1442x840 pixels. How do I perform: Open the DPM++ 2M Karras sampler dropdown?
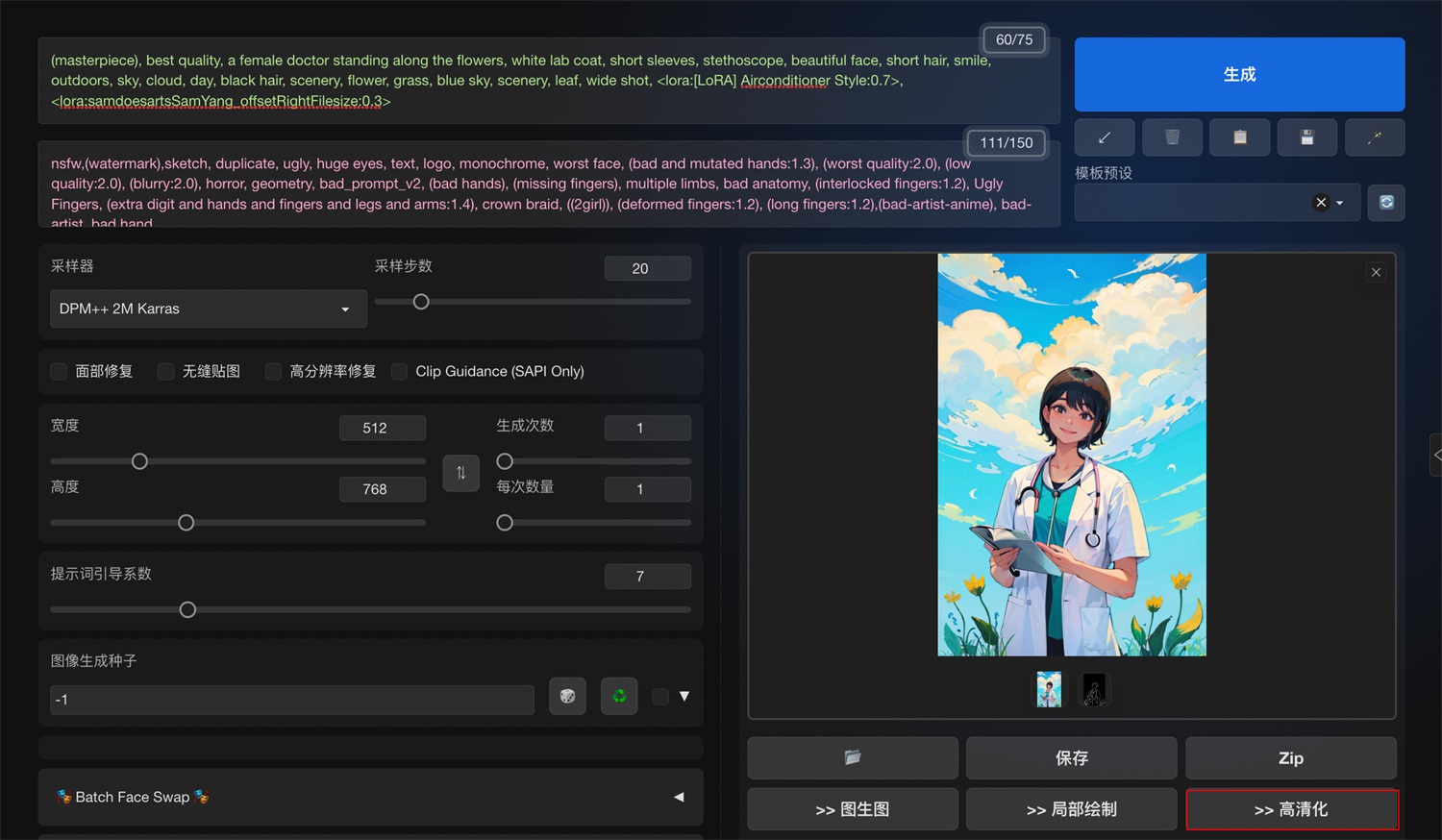click(x=208, y=309)
